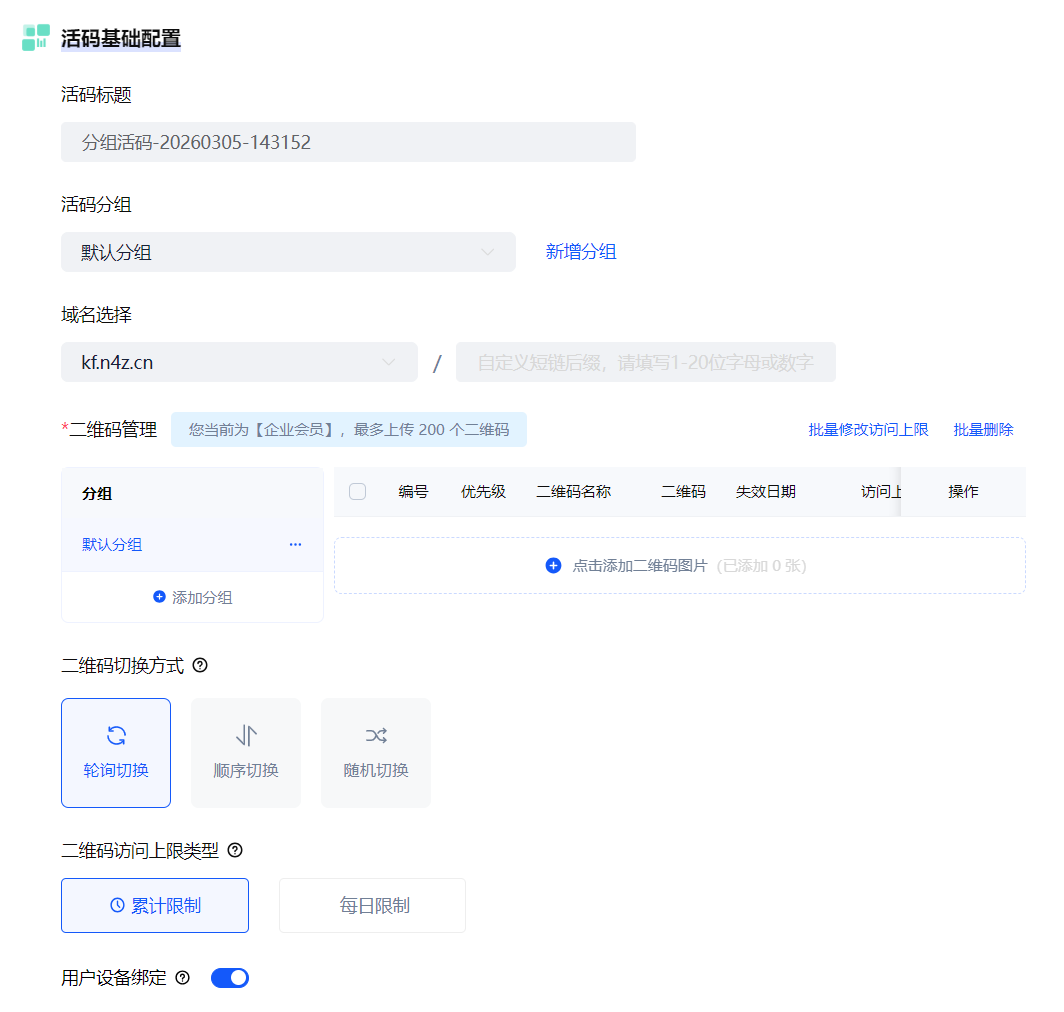Viewport: 1064px width, 1012px height.
Task: Click the 活码基础配置 header icon
Action: point(36,38)
